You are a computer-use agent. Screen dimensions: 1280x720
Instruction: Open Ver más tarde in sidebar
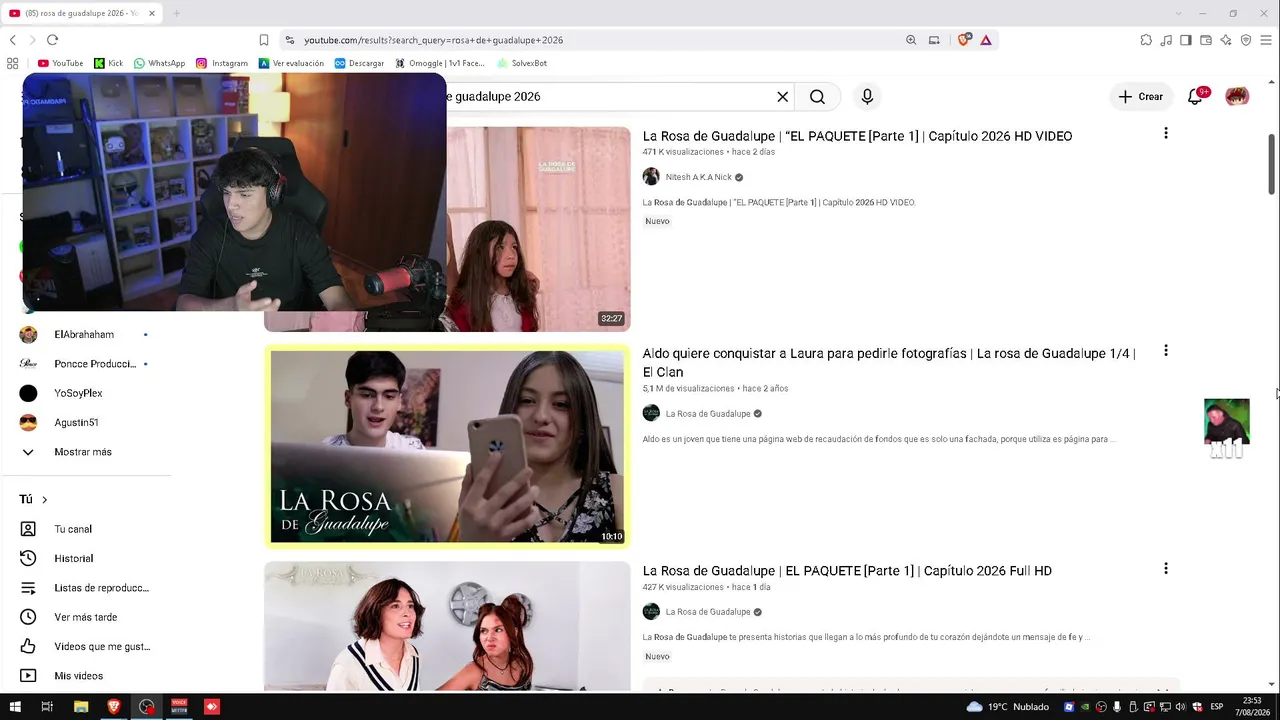coord(86,617)
